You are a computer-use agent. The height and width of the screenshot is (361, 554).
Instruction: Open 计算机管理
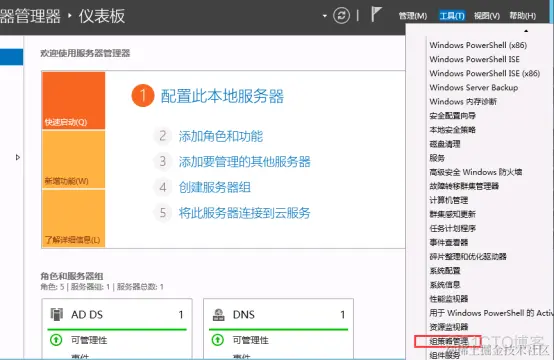[449, 200]
